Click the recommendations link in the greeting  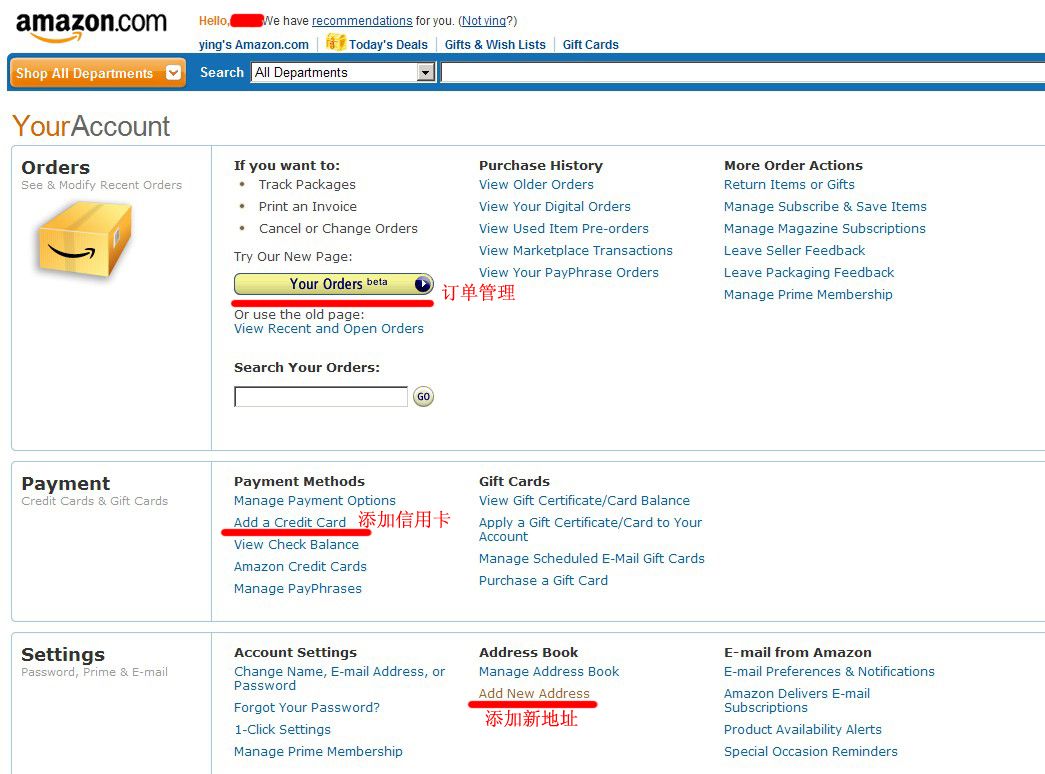362,21
